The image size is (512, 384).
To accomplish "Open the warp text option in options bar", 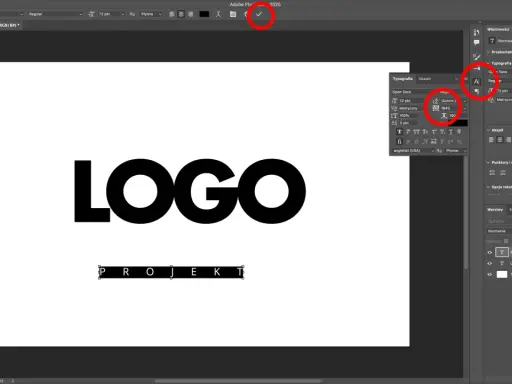I will 218,14.
